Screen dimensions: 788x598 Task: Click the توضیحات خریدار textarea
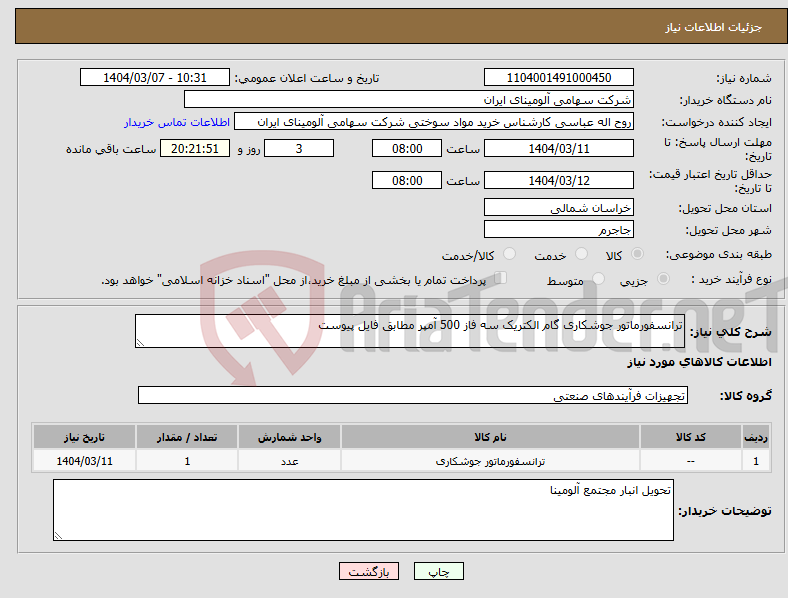pos(363,510)
